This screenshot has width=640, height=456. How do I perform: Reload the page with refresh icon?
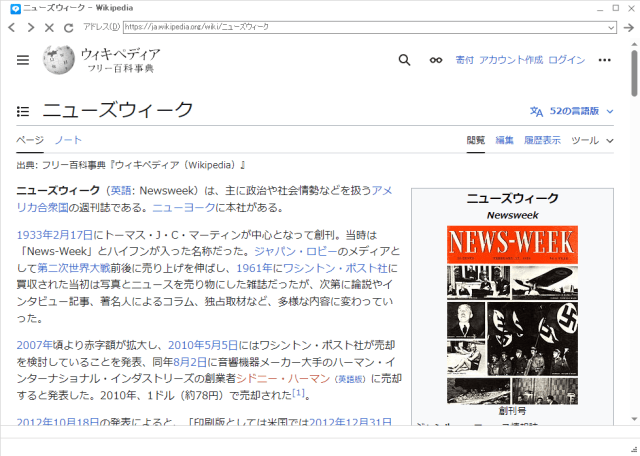click(x=69, y=27)
